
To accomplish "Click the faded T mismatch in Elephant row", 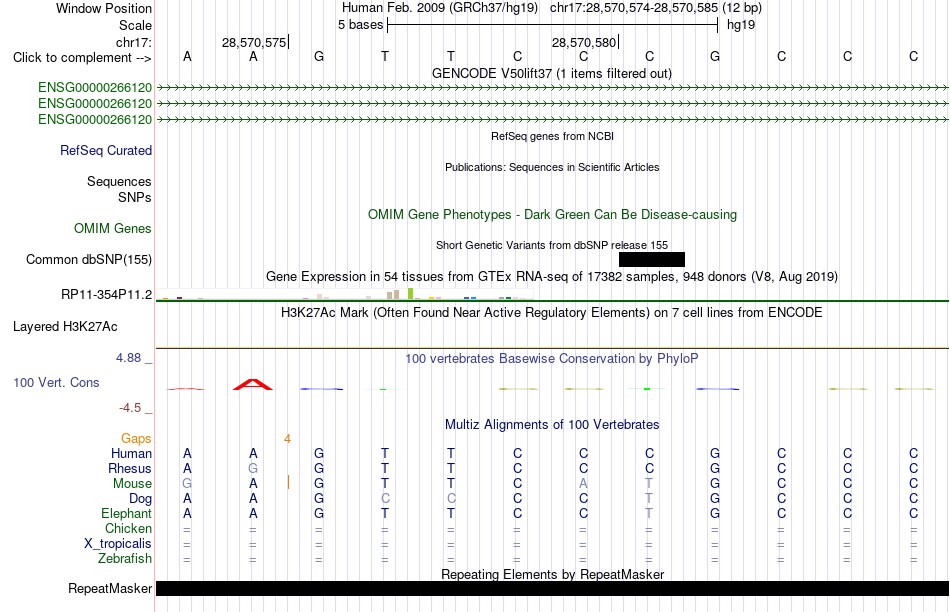I will coord(649,513).
